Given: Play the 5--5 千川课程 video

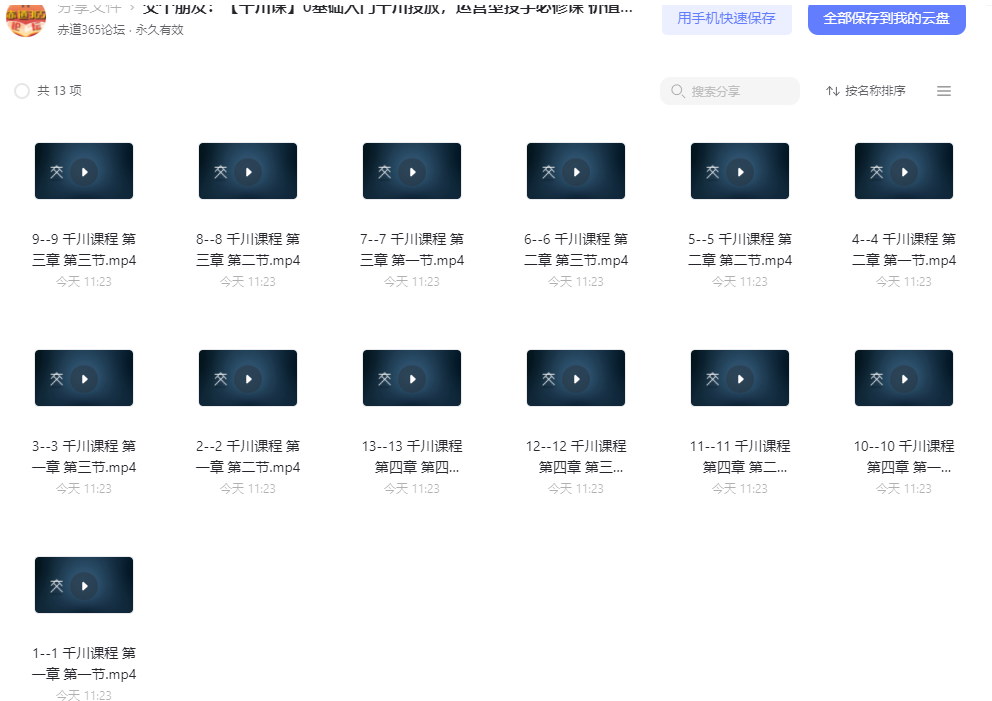Looking at the screenshot, I should [740, 171].
